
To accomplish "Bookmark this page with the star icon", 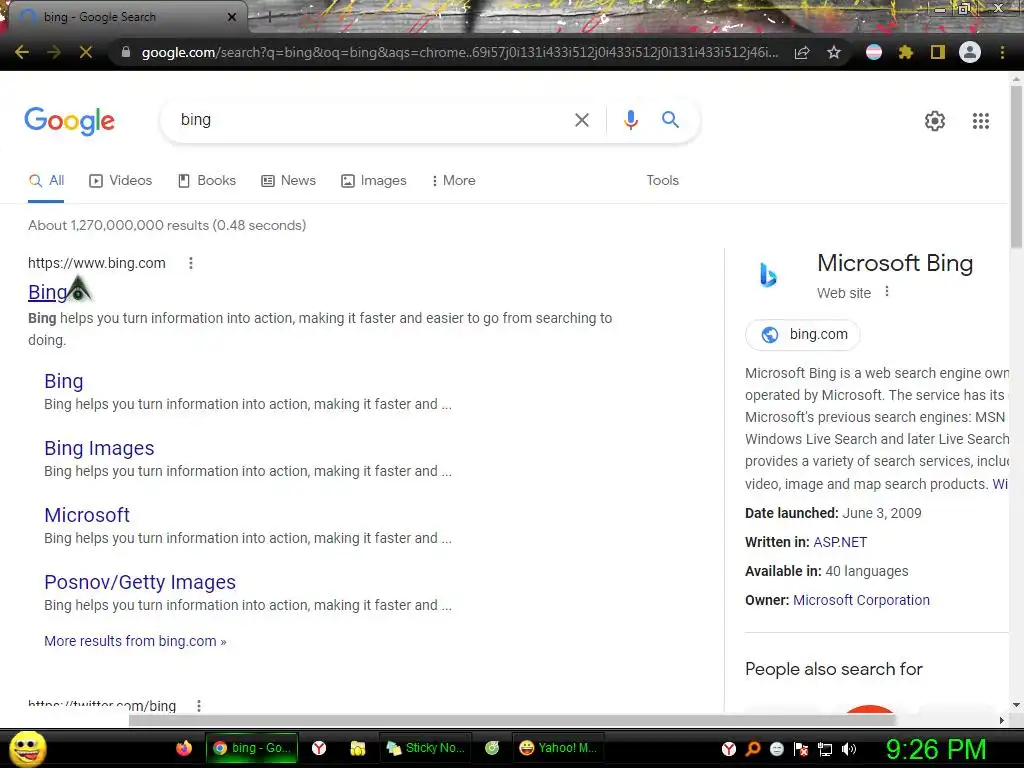I will coord(834,52).
